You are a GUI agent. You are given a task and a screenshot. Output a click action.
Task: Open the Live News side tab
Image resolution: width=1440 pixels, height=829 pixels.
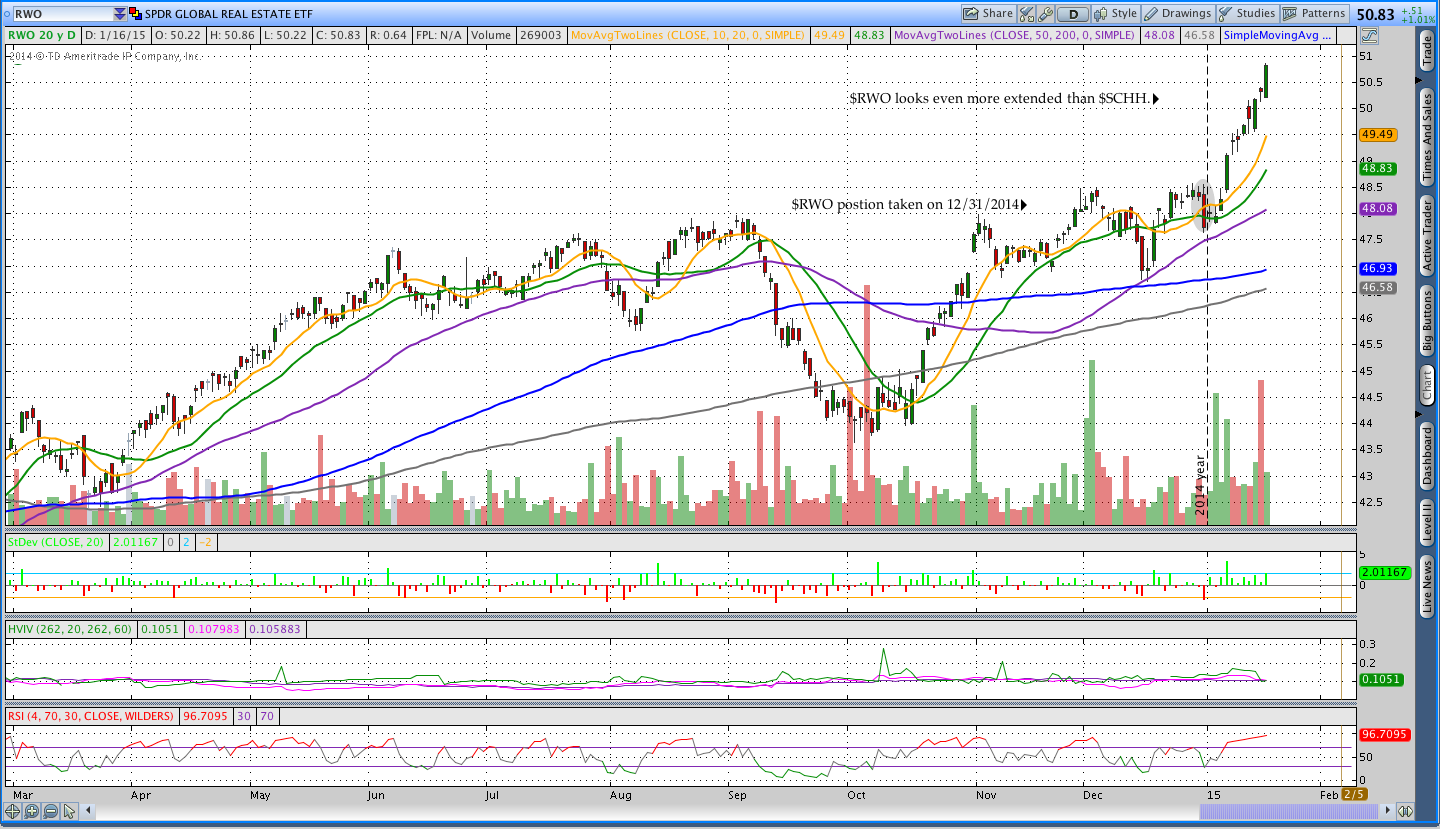tap(1427, 586)
